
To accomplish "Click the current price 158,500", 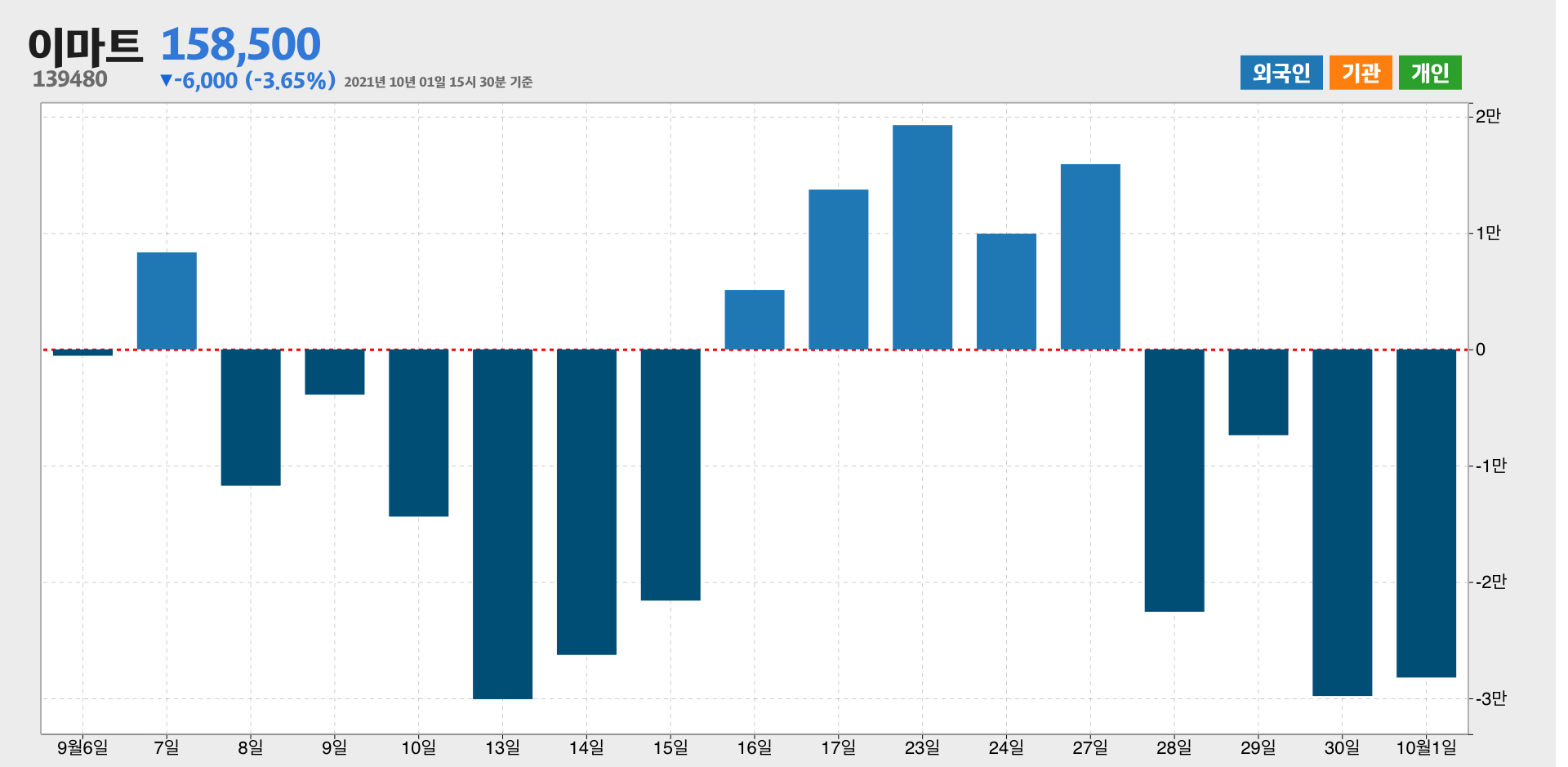I will click(x=240, y=44).
